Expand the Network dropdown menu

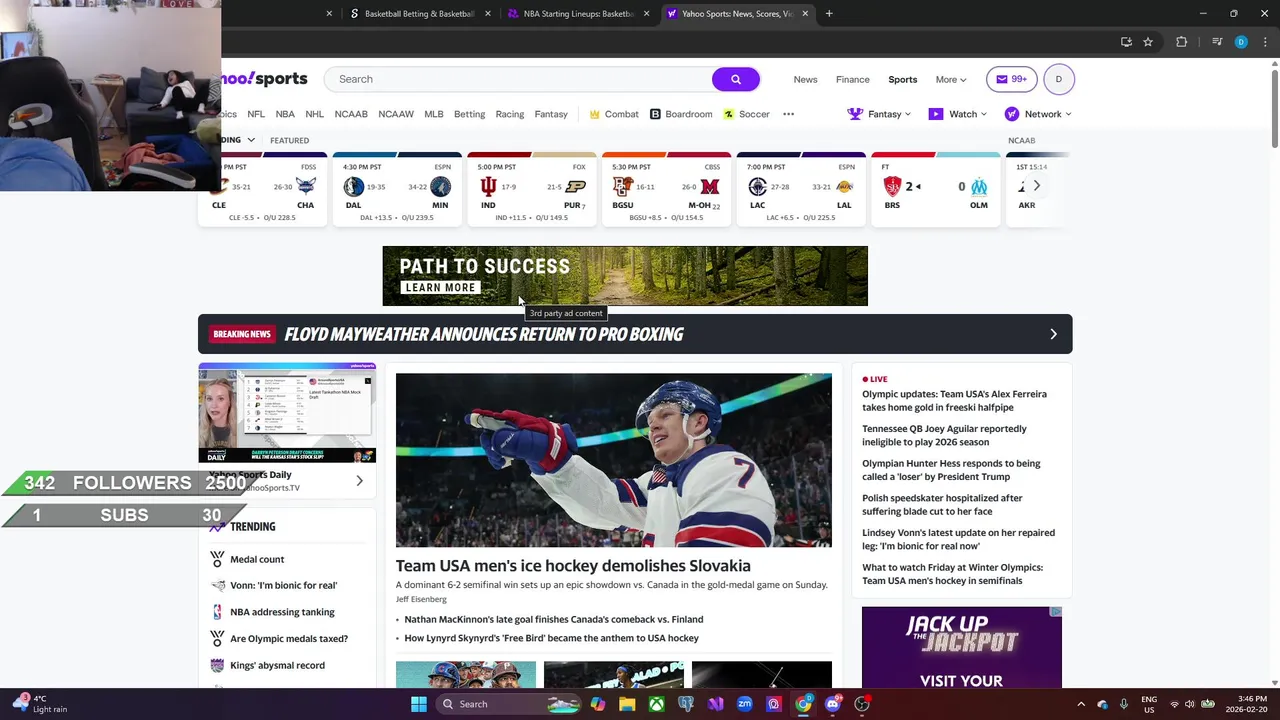(x=1038, y=114)
